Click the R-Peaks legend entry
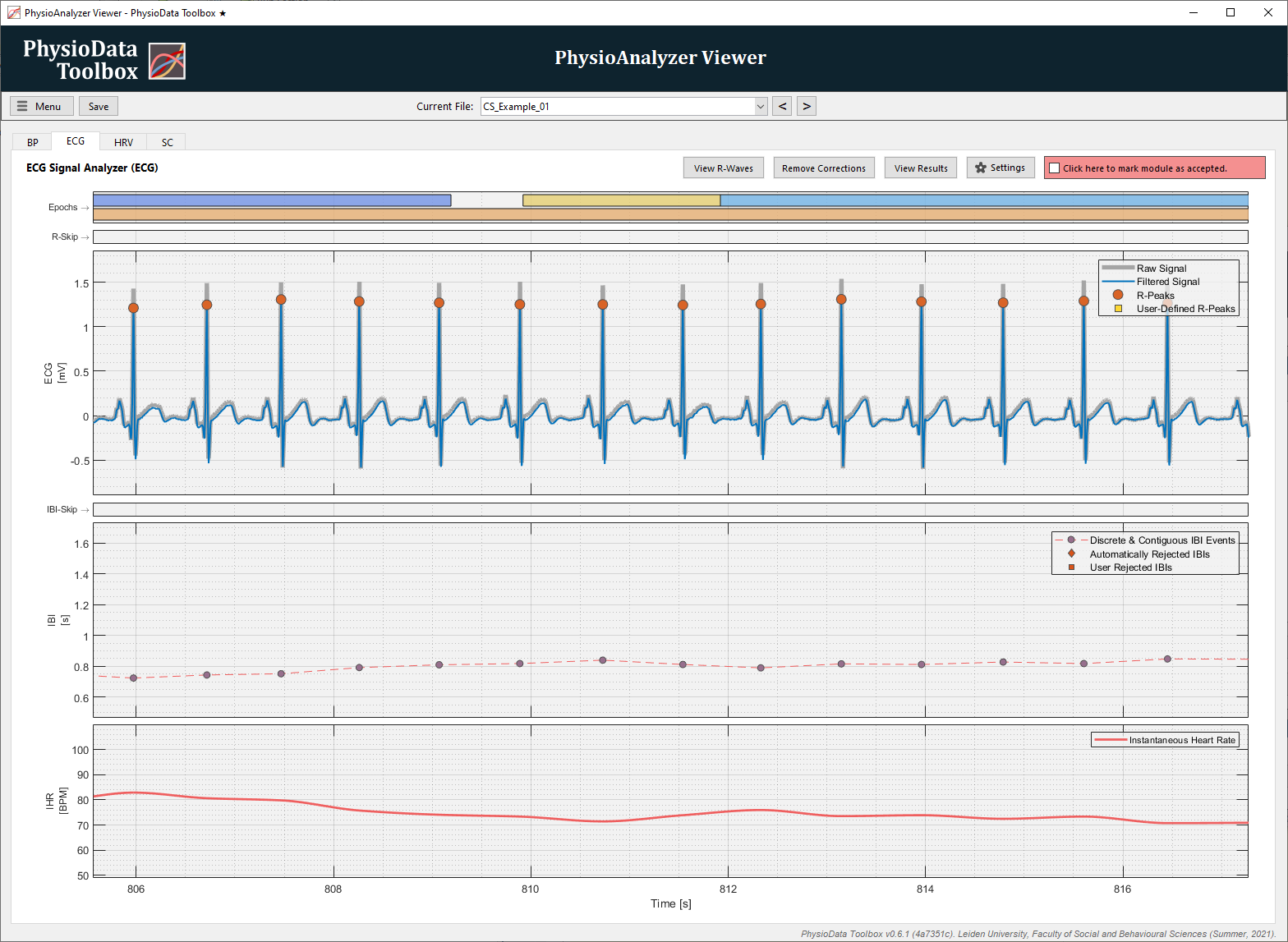The height and width of the screenshot is (942, 1288). coord(1155,295)
